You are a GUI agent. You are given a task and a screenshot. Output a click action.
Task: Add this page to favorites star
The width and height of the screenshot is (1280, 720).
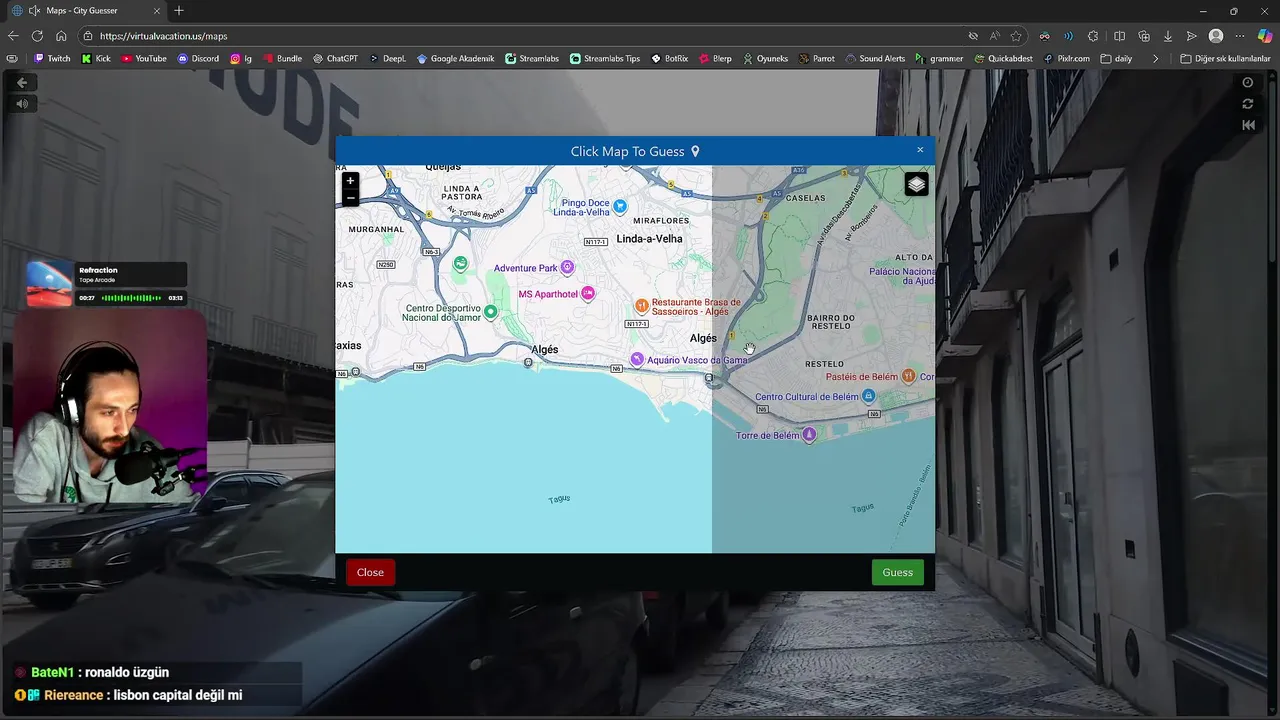point(1016,36)
